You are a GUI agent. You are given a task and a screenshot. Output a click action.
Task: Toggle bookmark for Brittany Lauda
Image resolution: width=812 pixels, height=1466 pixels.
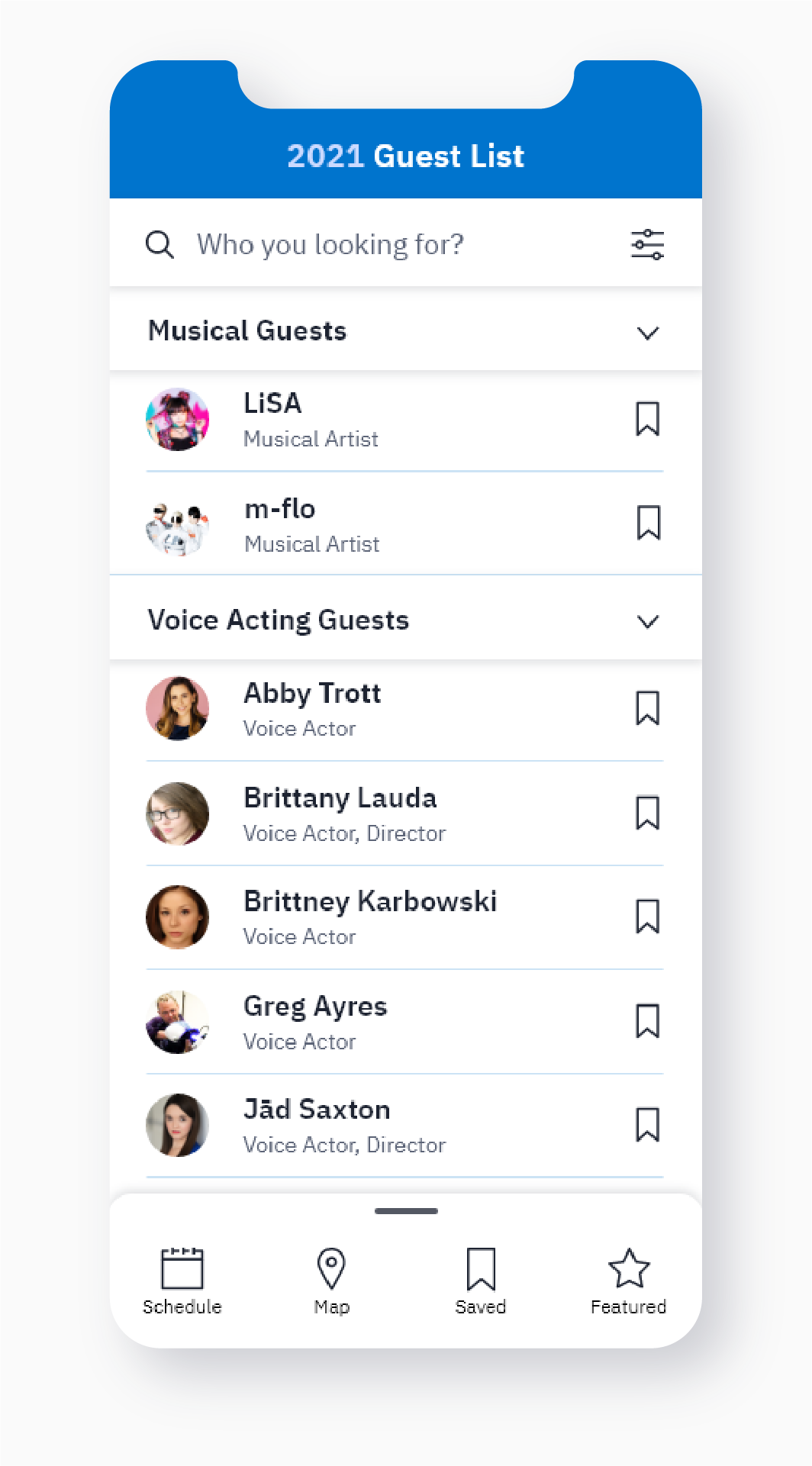click(648, 813)
